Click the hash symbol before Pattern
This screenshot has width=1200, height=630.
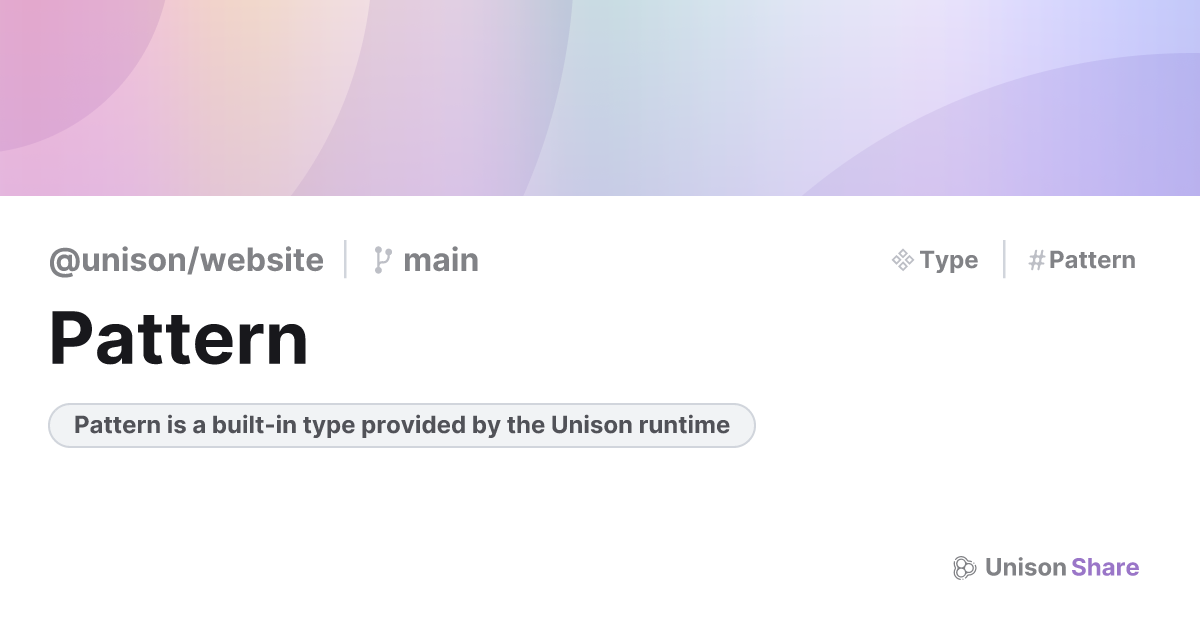1036,260
